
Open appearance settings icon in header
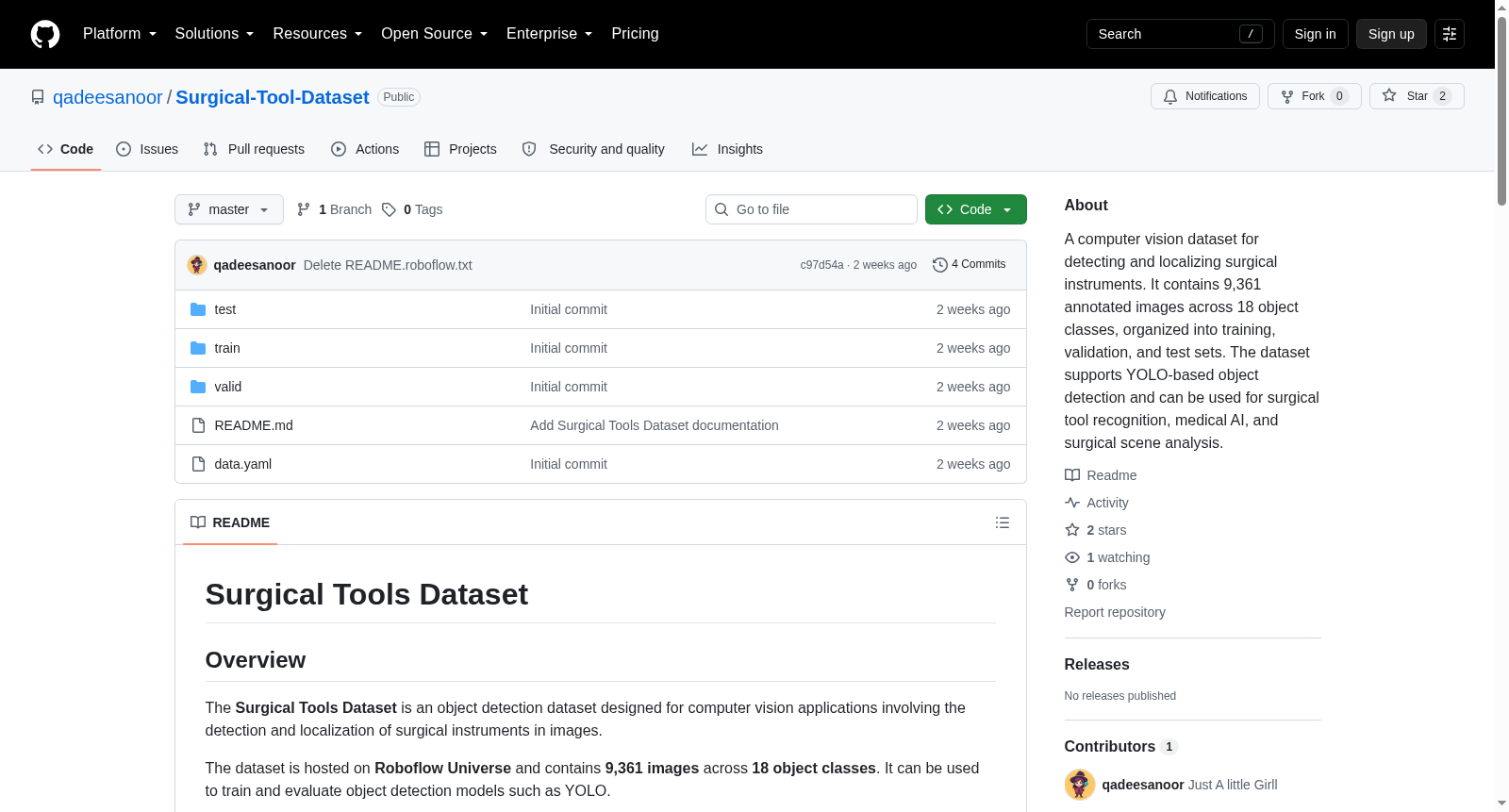(x=1450, y=34)
